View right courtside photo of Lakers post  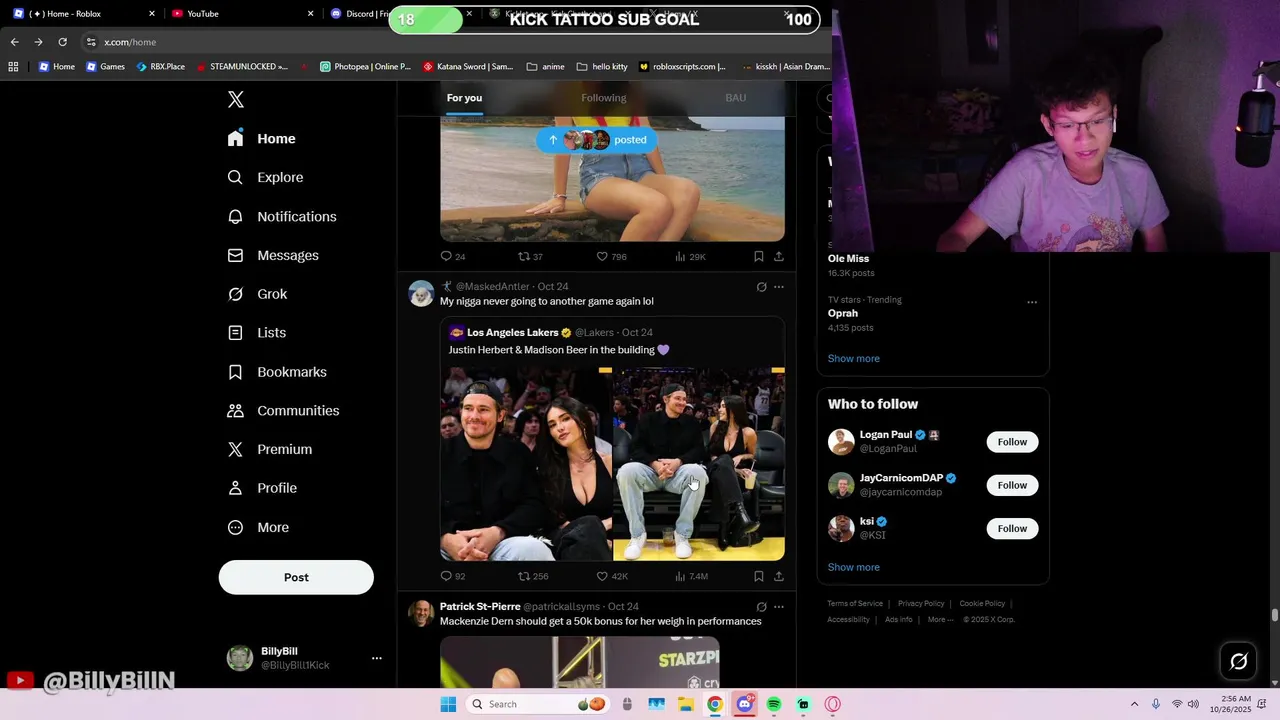[699, 464]
